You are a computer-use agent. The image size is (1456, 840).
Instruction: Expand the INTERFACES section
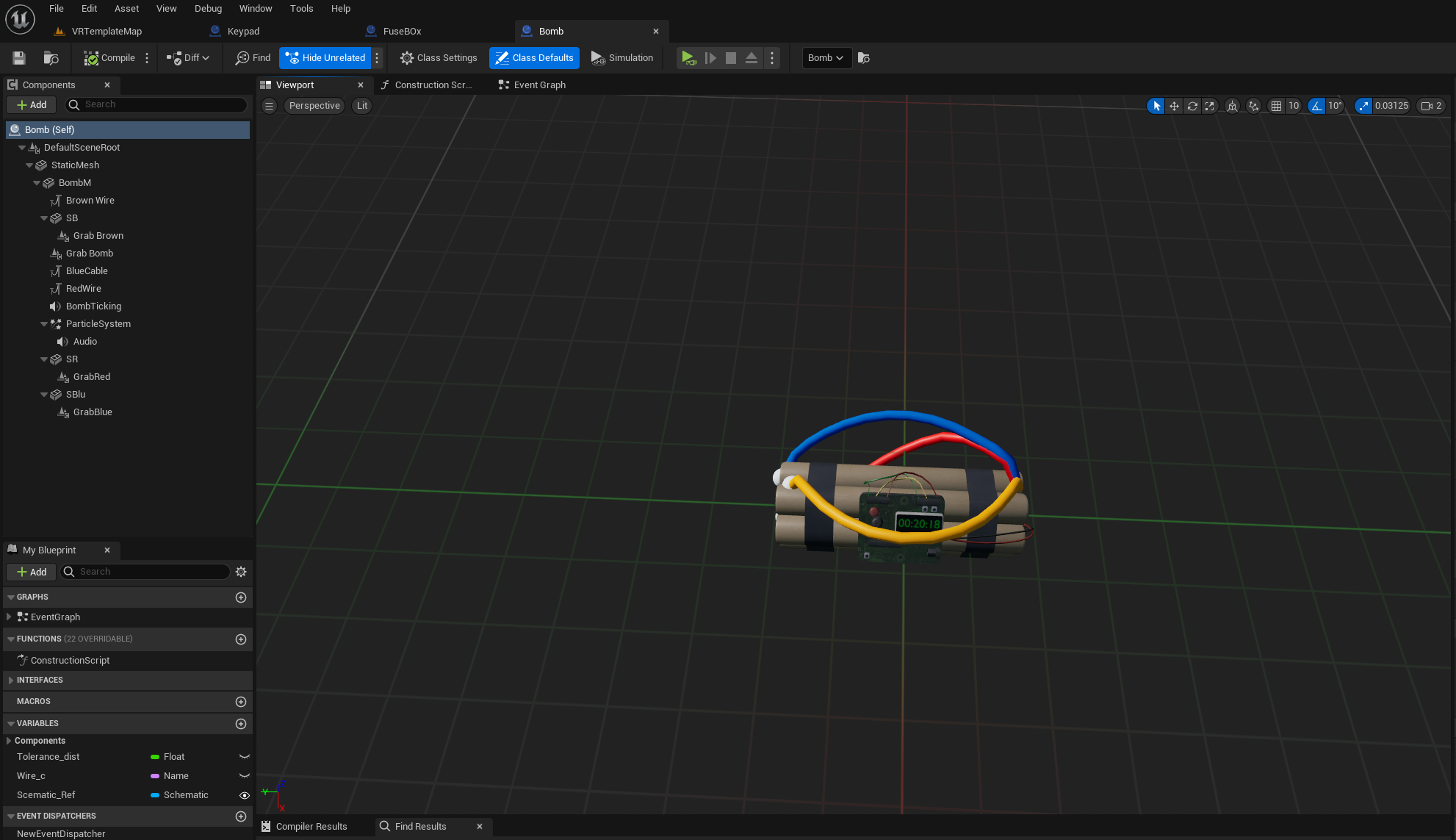(11, 681)
